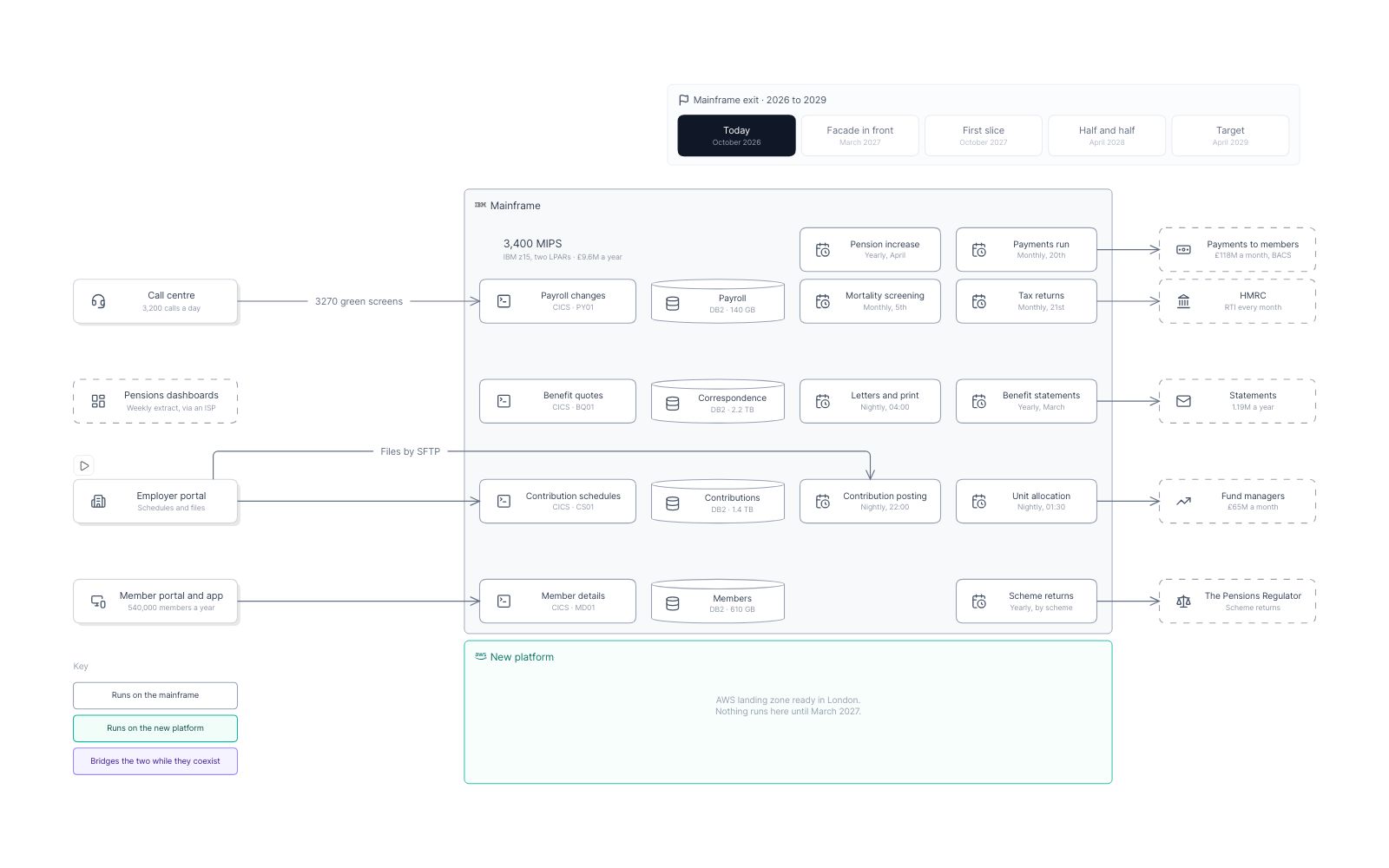Switch to the Facade in front stage

point(859,135)
